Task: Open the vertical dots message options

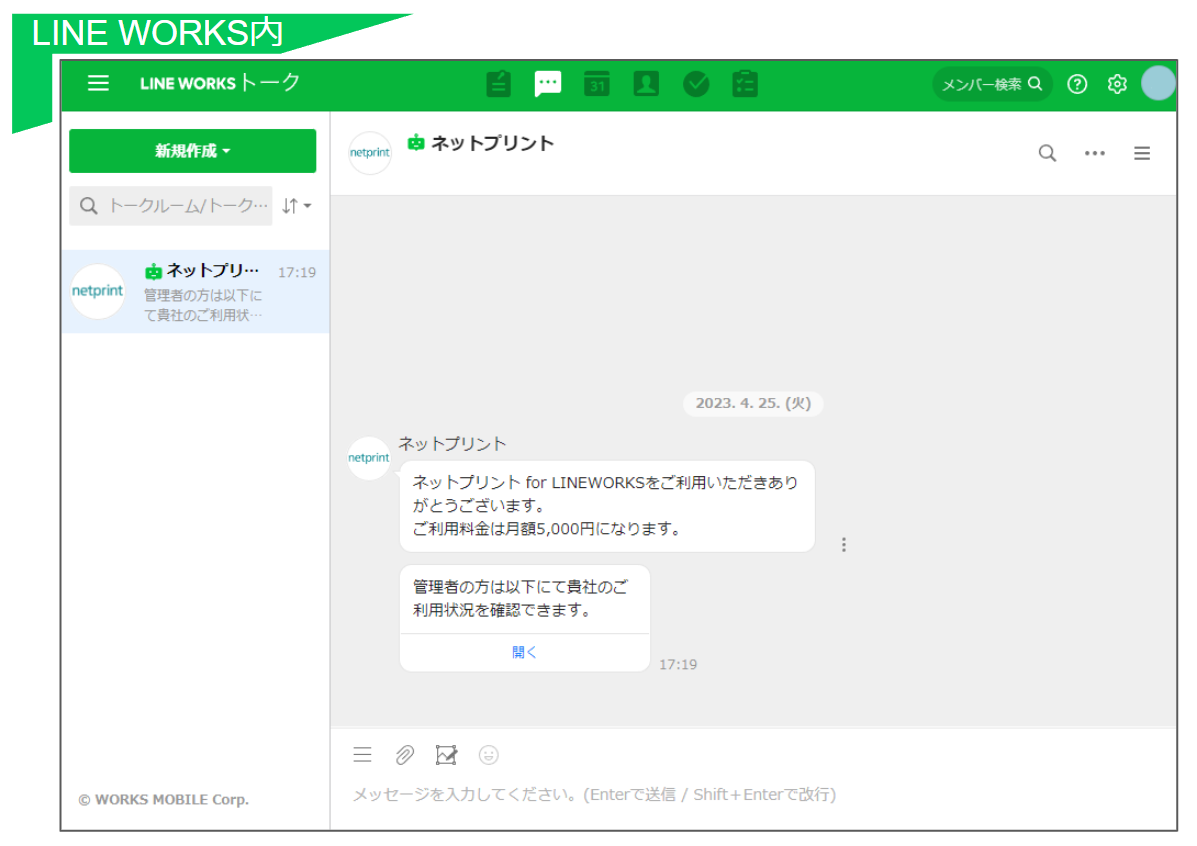Action: (844, 544)
